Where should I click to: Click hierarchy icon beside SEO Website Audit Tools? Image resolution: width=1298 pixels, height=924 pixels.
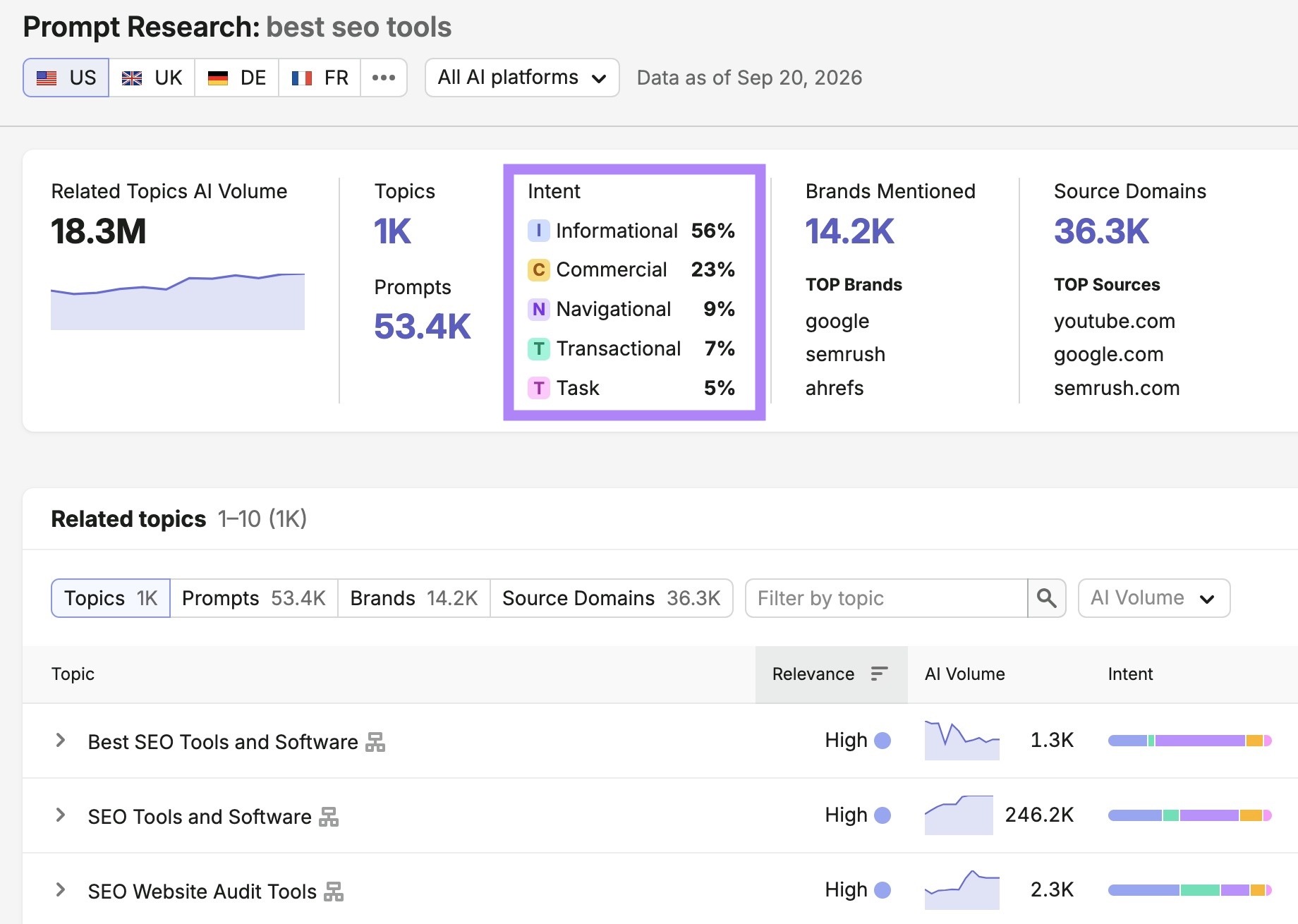(334, 892)
